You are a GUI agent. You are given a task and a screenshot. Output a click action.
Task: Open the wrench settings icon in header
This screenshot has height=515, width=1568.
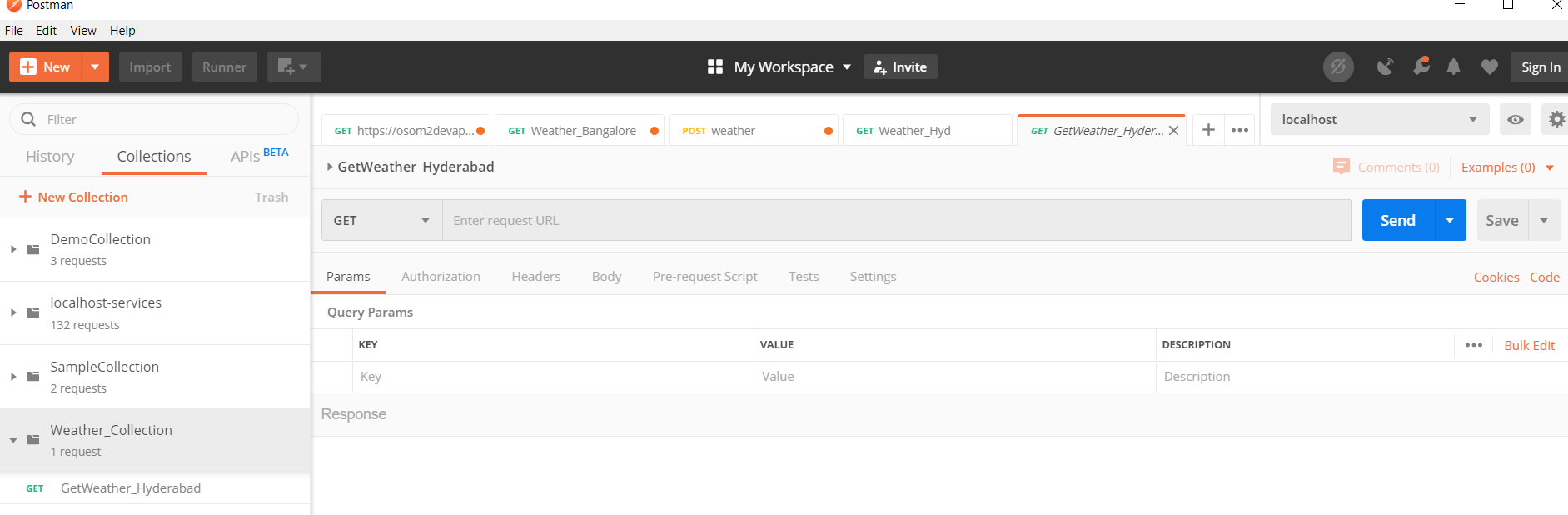click(x=1421, y=66)
